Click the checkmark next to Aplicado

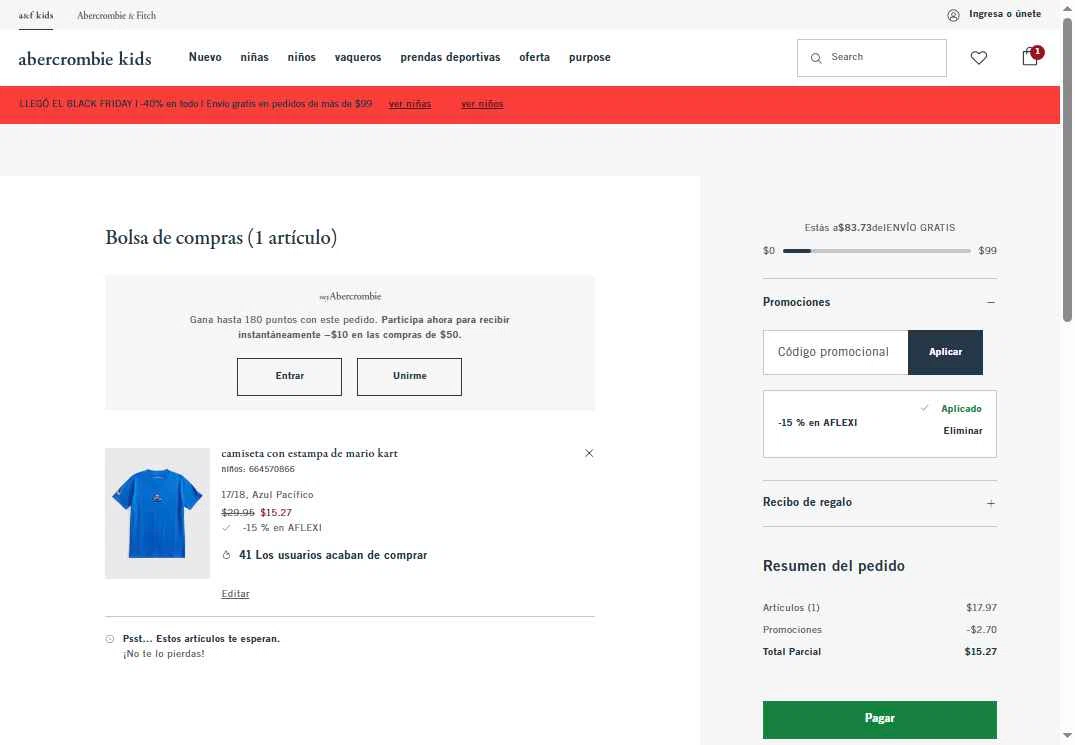924,408
